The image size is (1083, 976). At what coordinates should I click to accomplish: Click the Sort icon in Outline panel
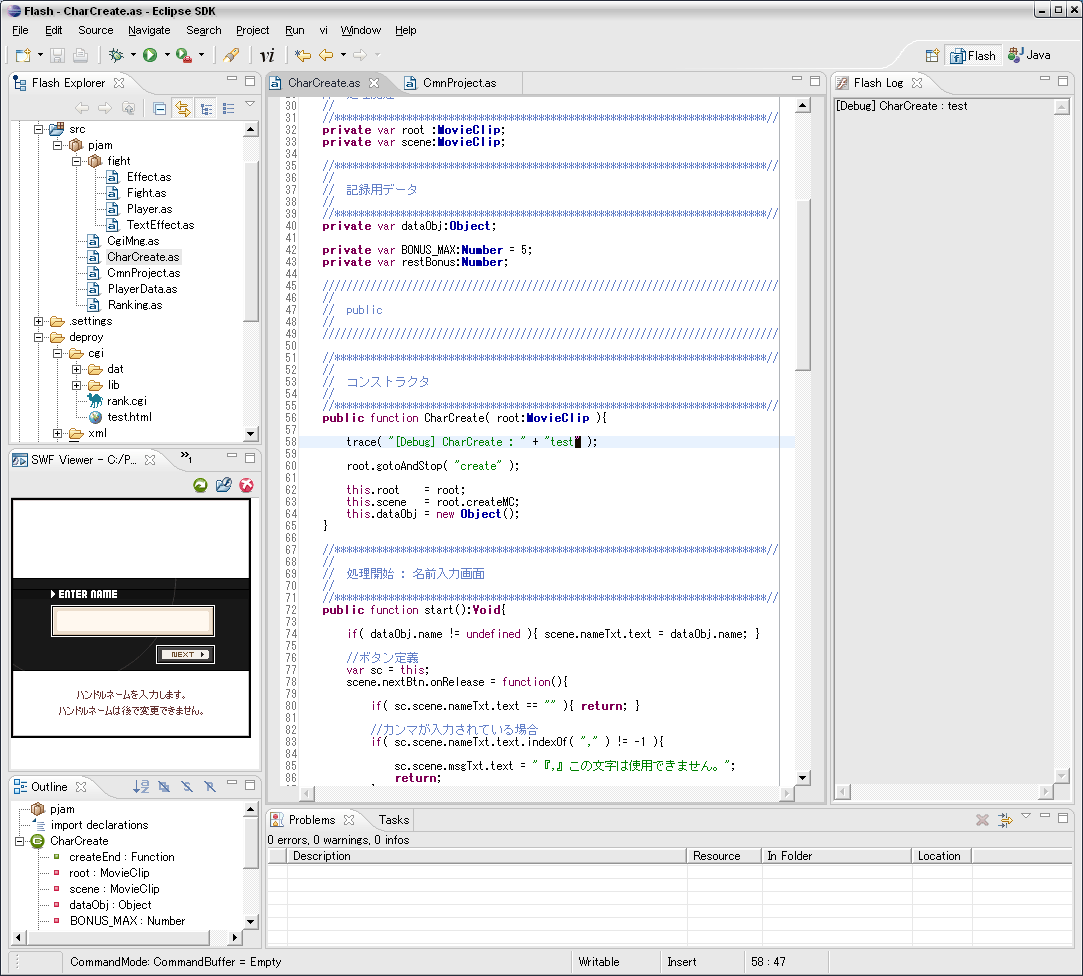[x=141, y=787]
